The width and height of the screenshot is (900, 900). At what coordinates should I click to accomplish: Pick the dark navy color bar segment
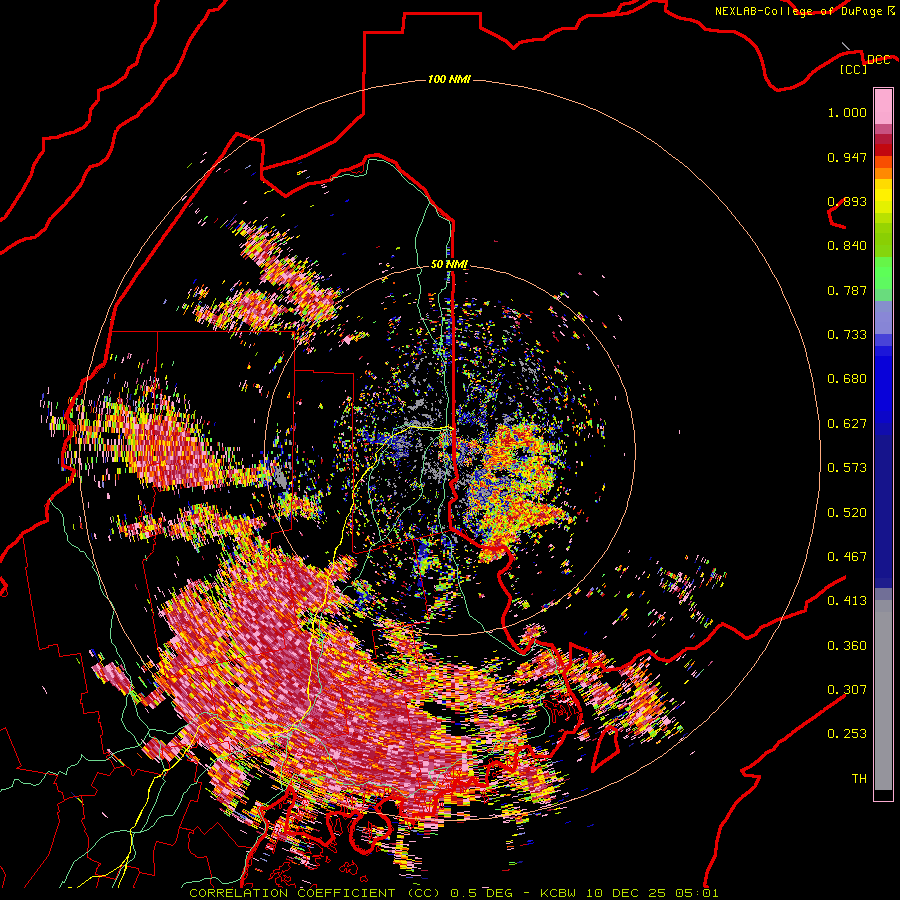(x=883, y=511)
